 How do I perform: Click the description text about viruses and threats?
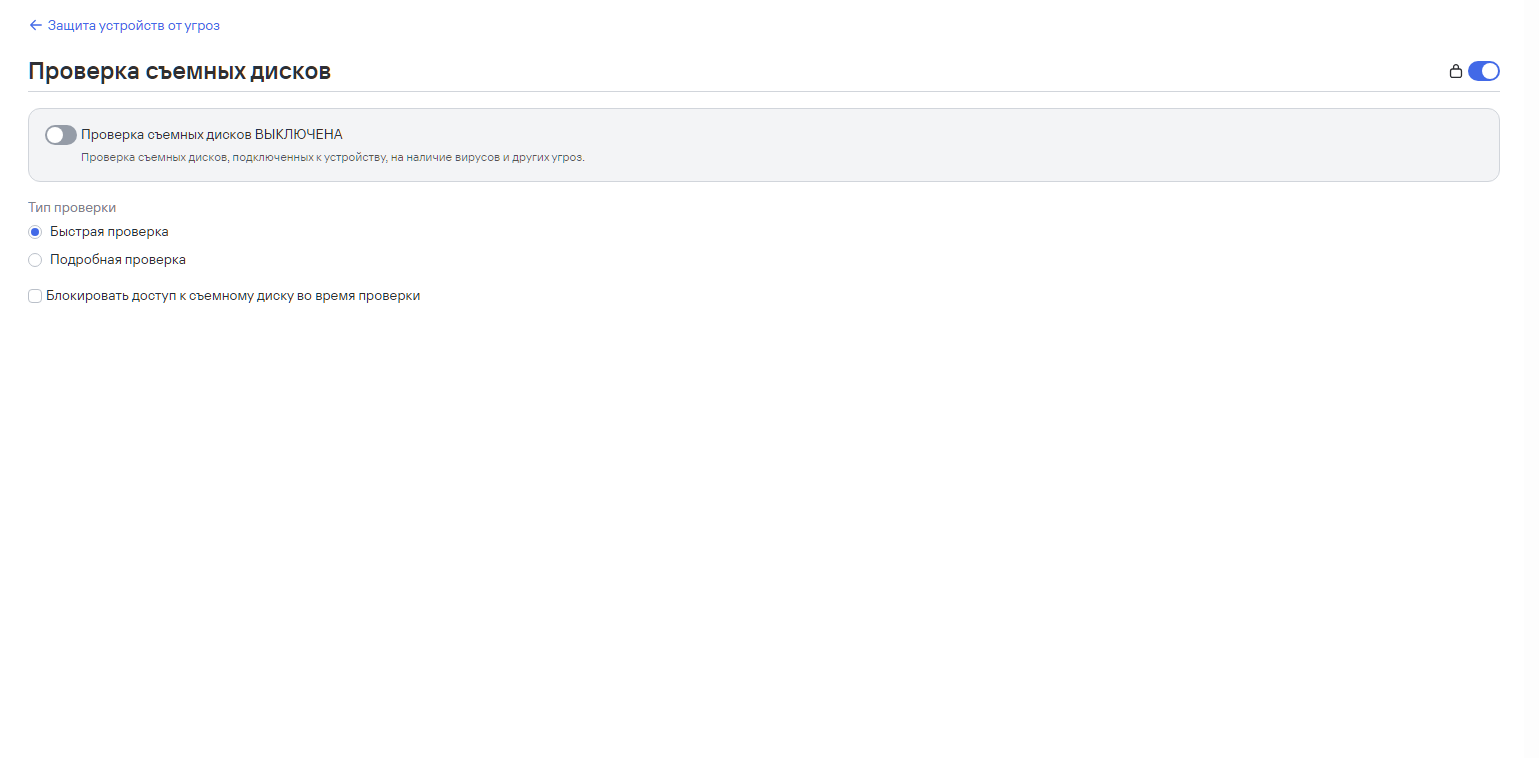coord(332,158)
